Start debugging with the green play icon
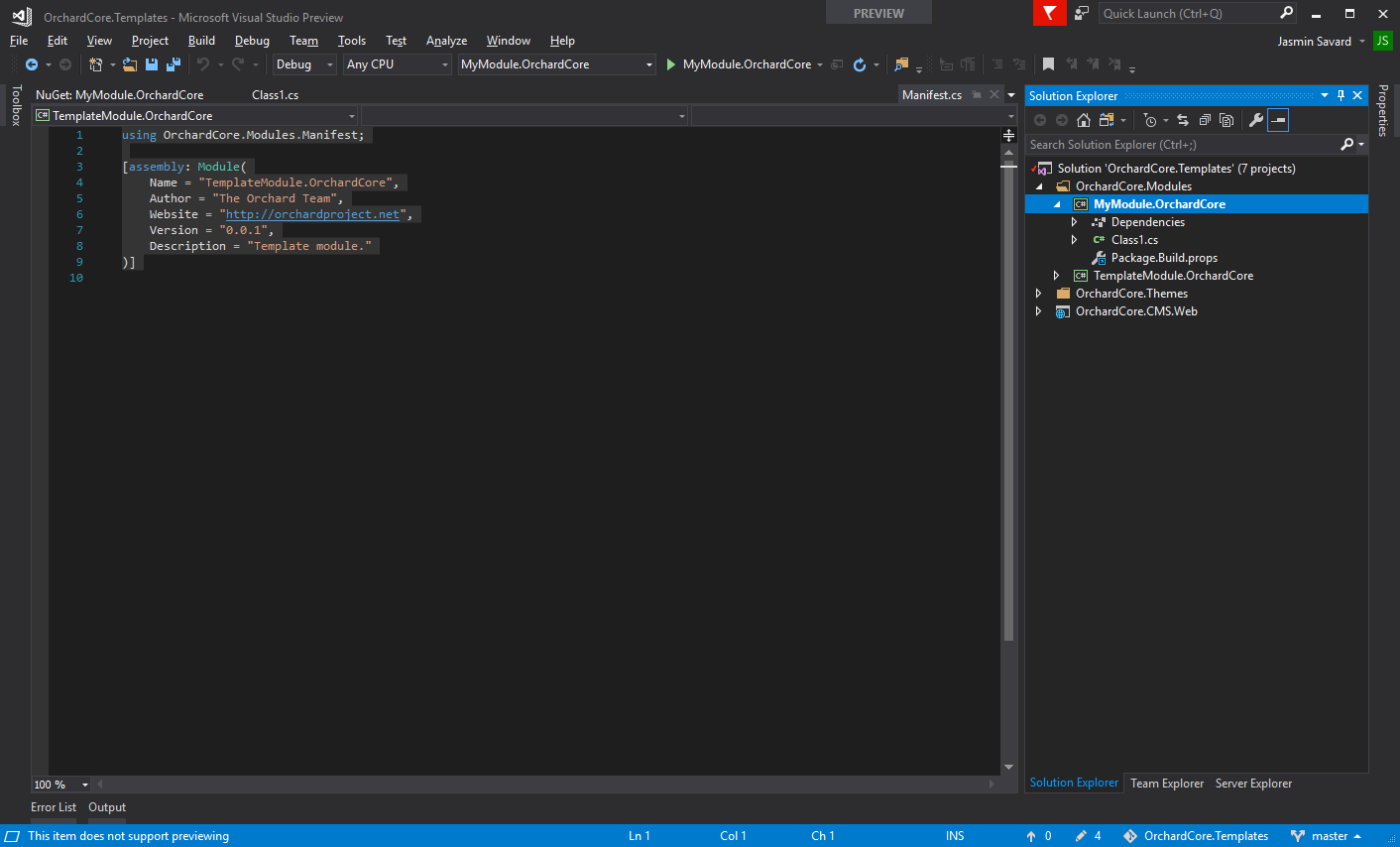 tap(671, 64)
